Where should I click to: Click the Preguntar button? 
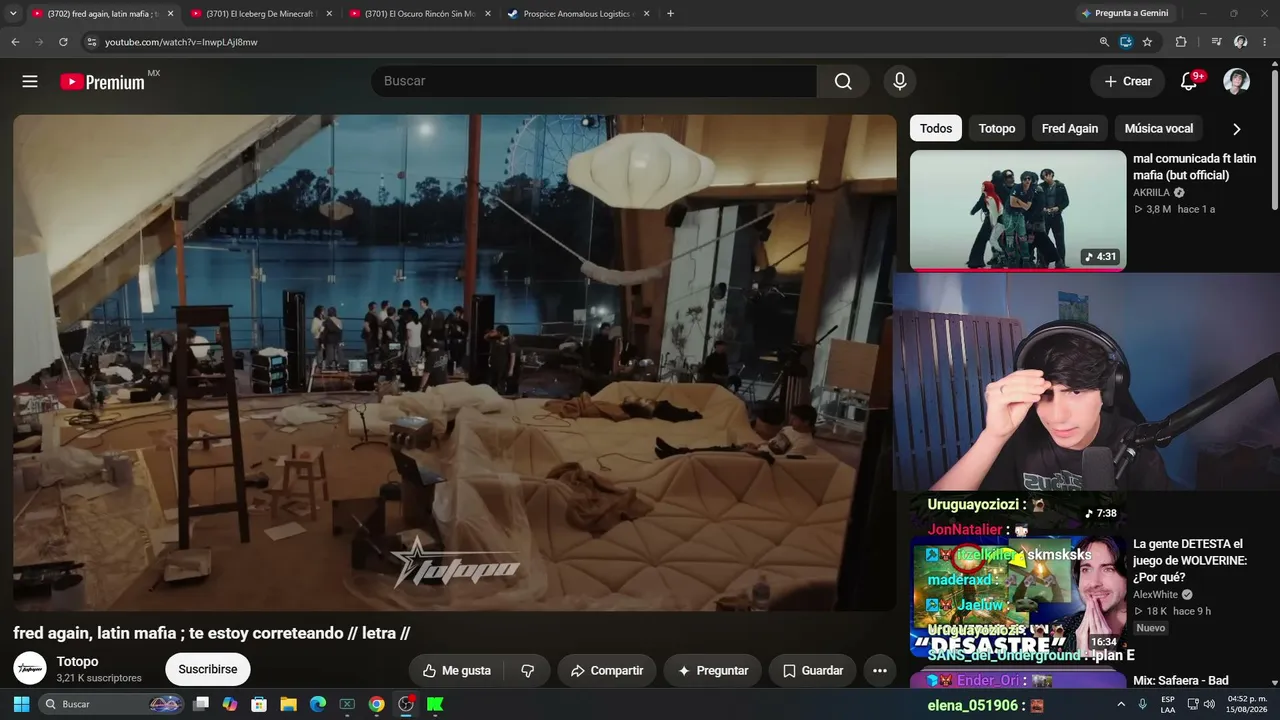point(713,671)
